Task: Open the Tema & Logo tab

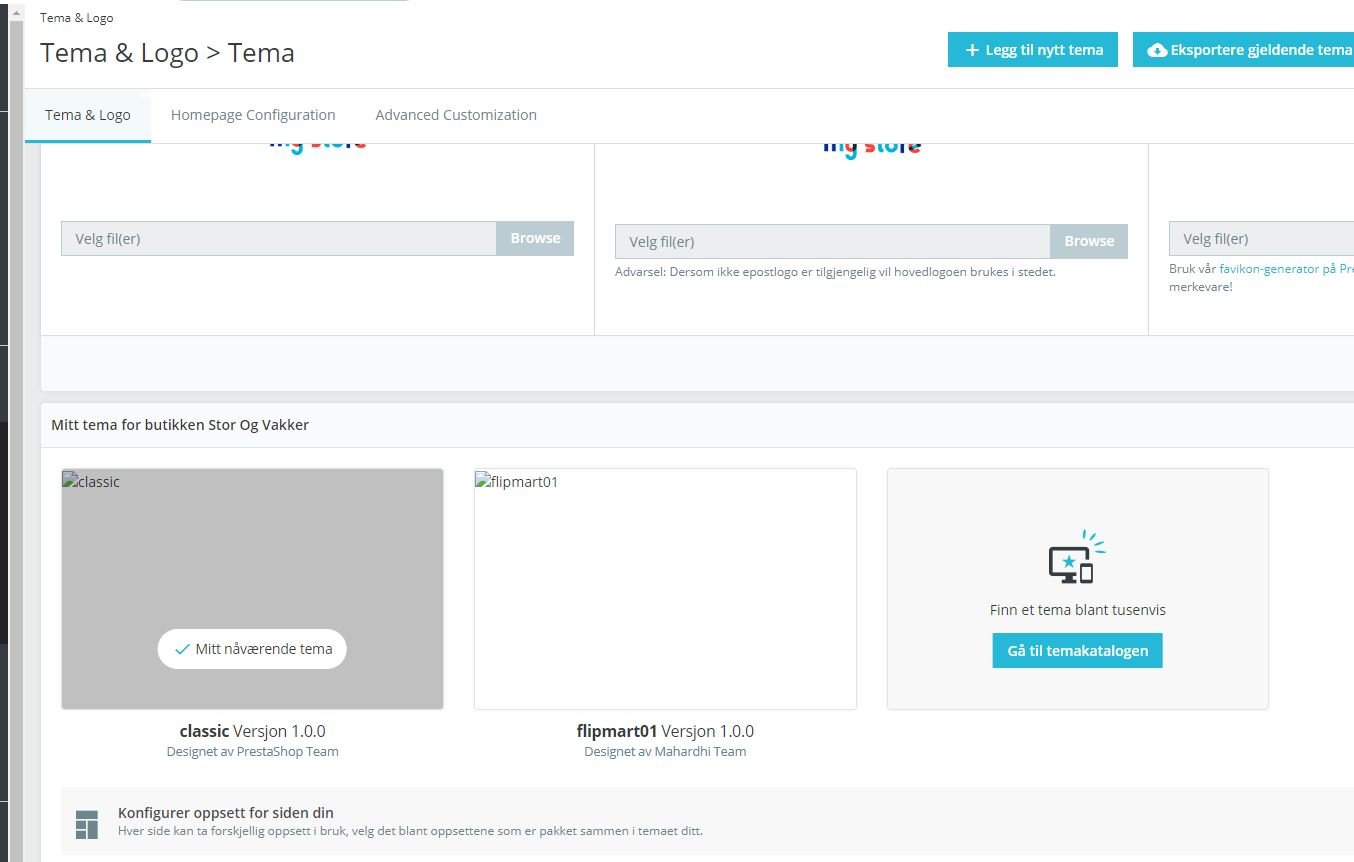Action: [x=88, y=115]
